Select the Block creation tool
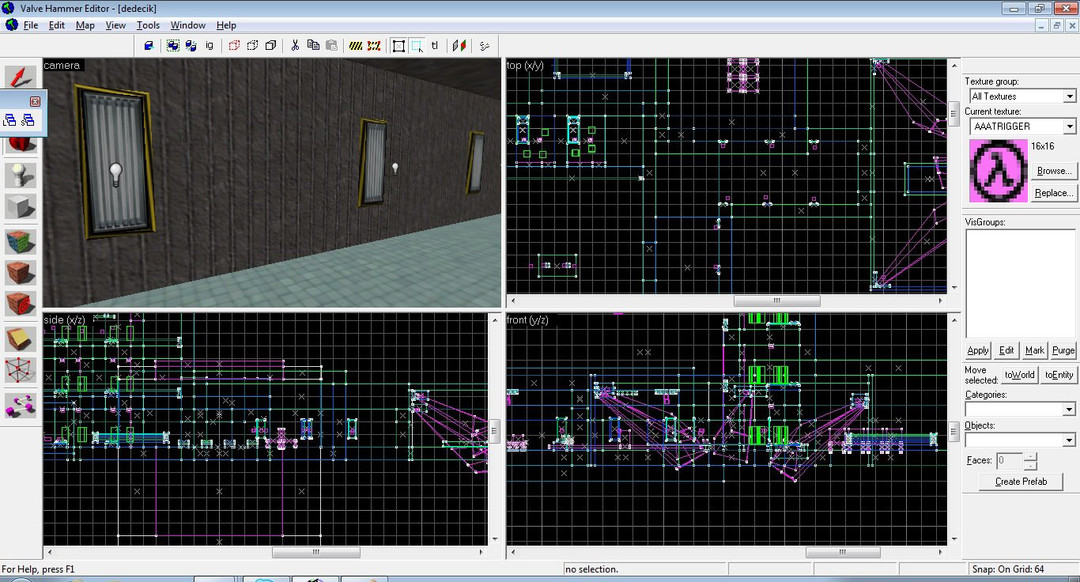 (21, 207)
